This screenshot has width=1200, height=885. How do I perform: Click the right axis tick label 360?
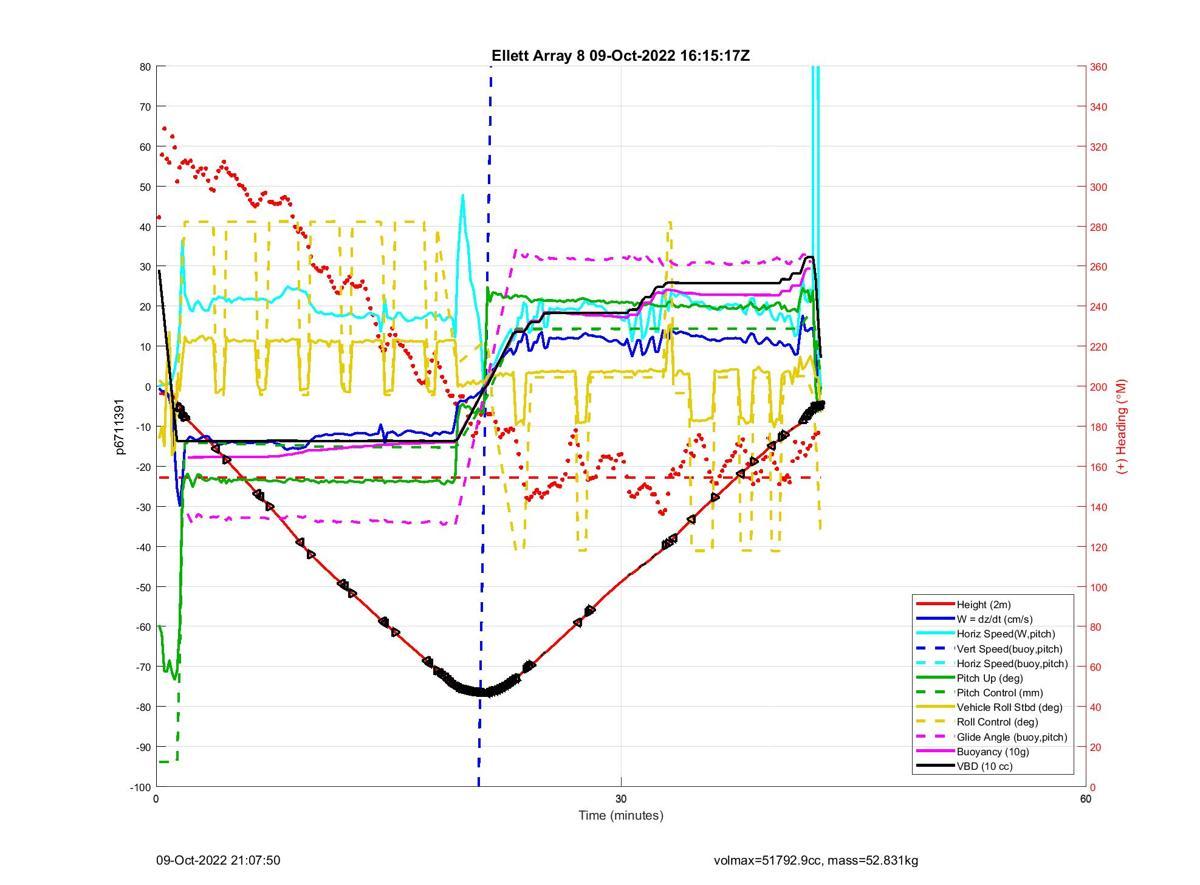point(1098,67)
